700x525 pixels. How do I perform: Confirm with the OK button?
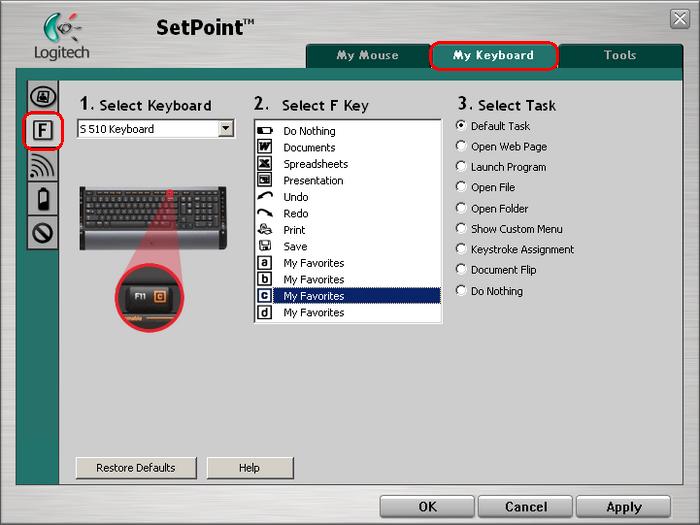click(x=427, y=507)
